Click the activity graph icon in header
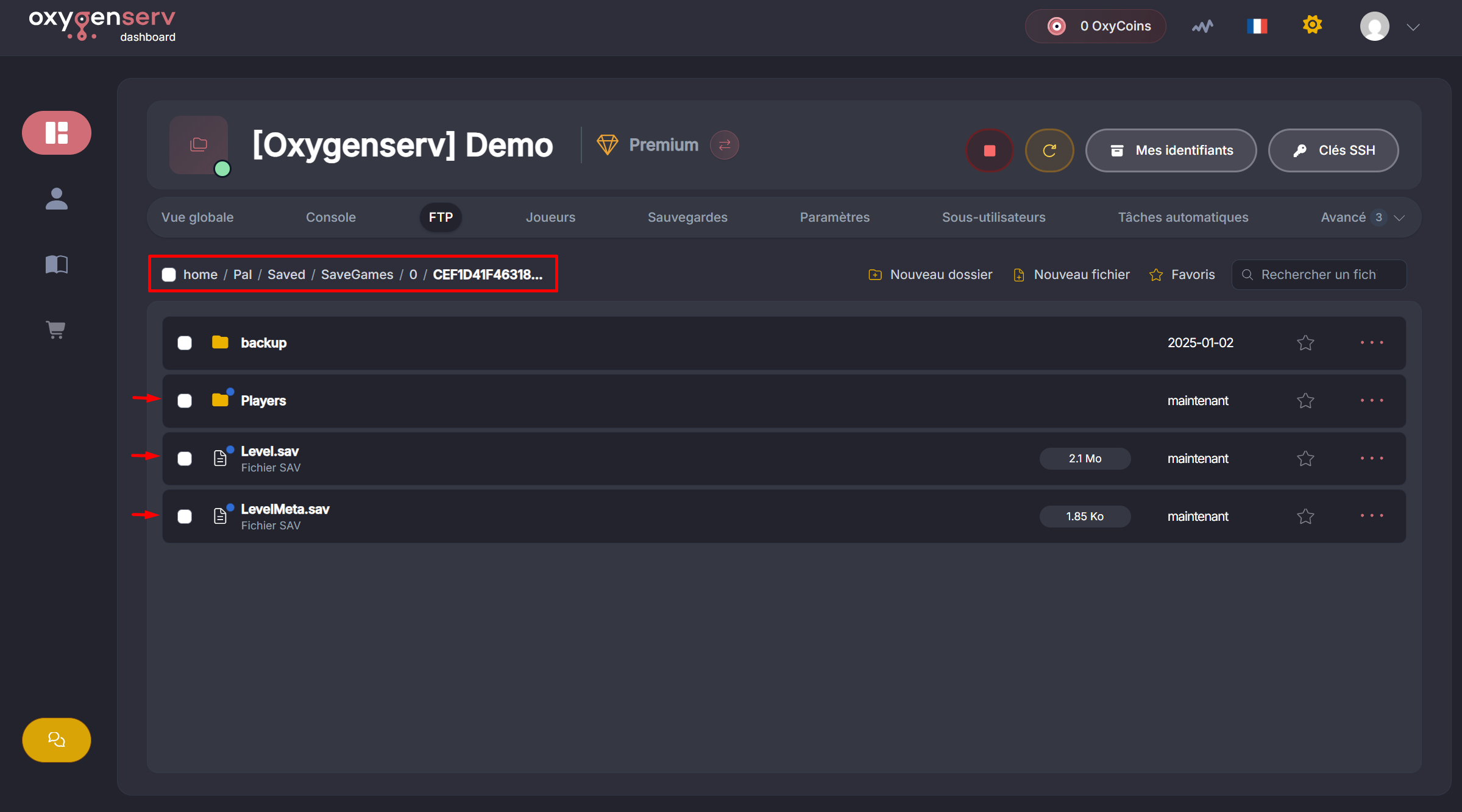The image size is (1462, 812). click(1202, 26)
